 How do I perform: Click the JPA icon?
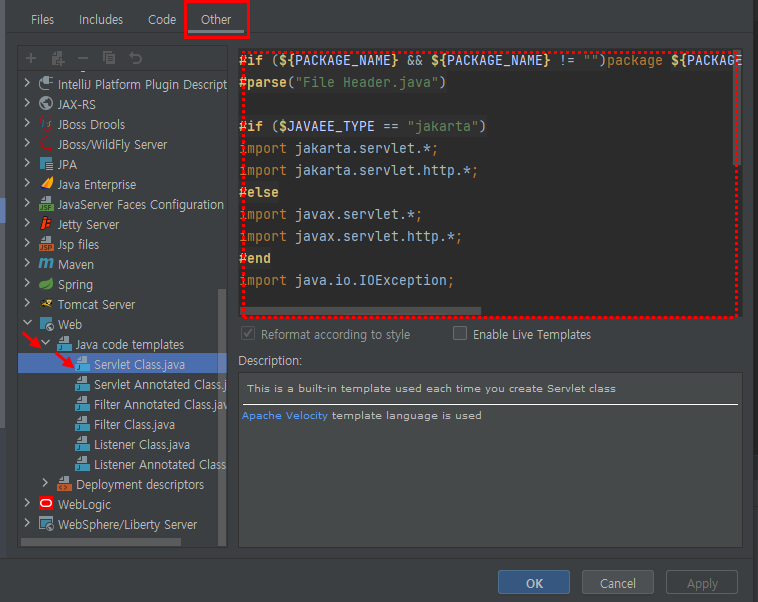[x=46, y=164]
